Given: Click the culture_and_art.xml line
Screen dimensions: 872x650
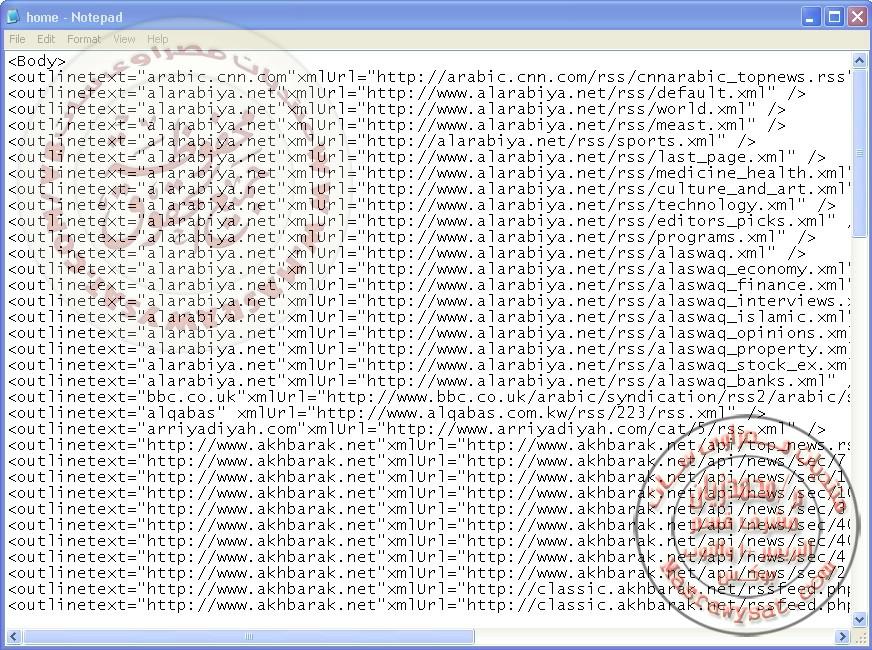Looking at the screenshot, I should point(429,190).
